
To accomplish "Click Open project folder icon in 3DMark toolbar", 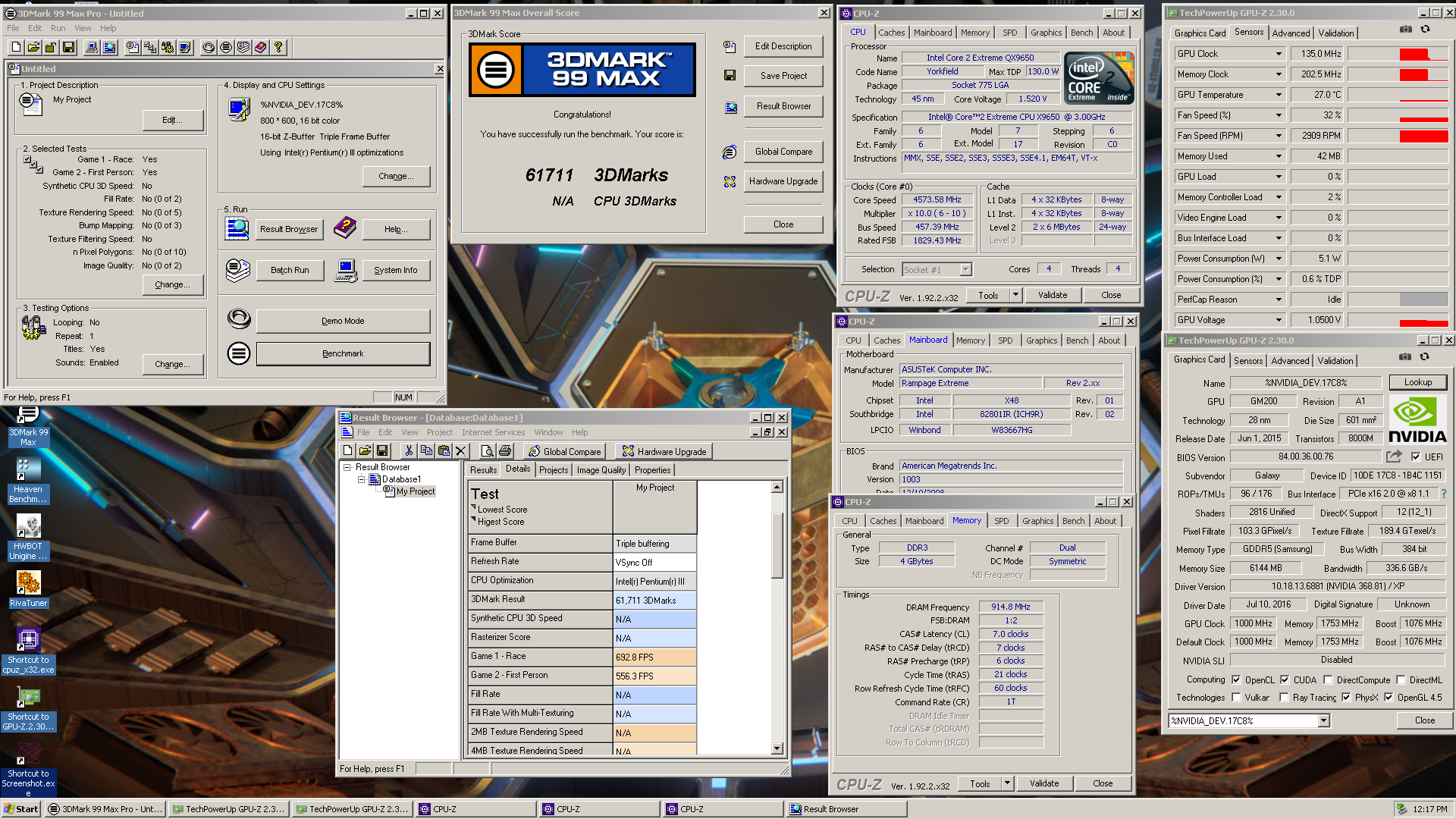I will pos(33,47).
